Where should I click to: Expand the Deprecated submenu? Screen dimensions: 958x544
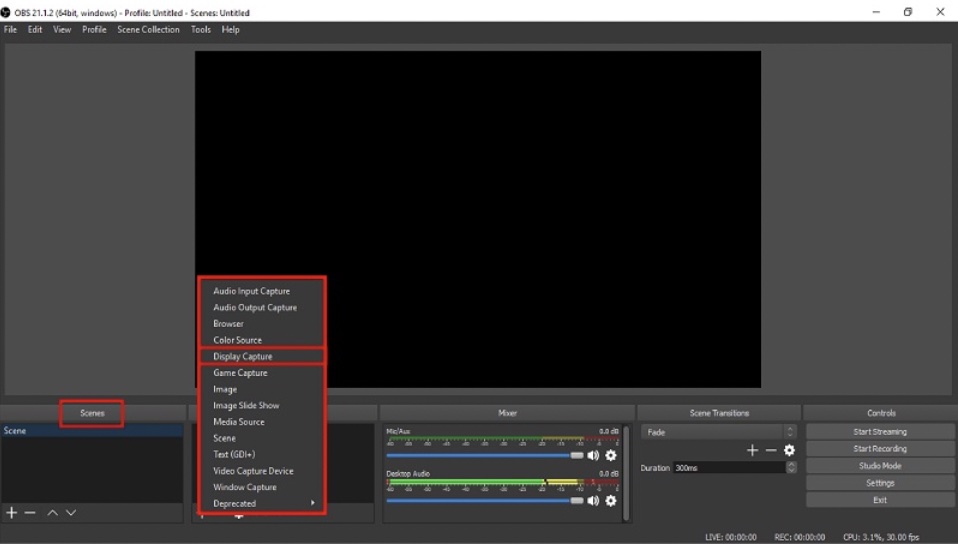(x=262, y=504)
